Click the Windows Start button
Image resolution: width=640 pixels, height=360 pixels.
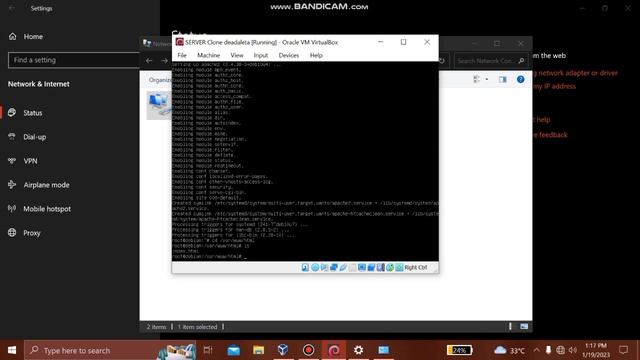pyautogui.click(x=12, y=350)
